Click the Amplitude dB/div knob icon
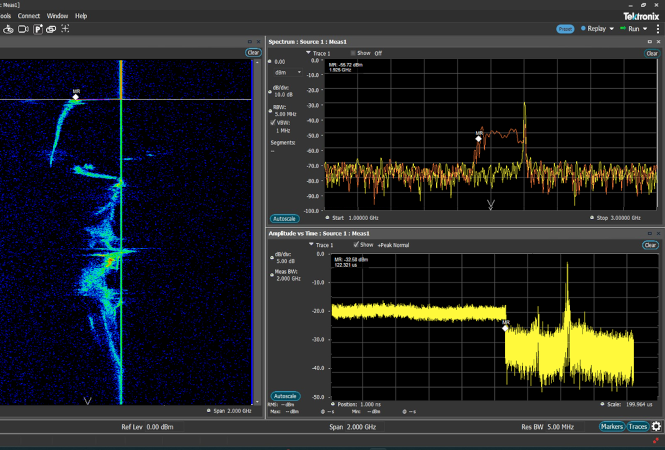665x450 pixels. 272,257
